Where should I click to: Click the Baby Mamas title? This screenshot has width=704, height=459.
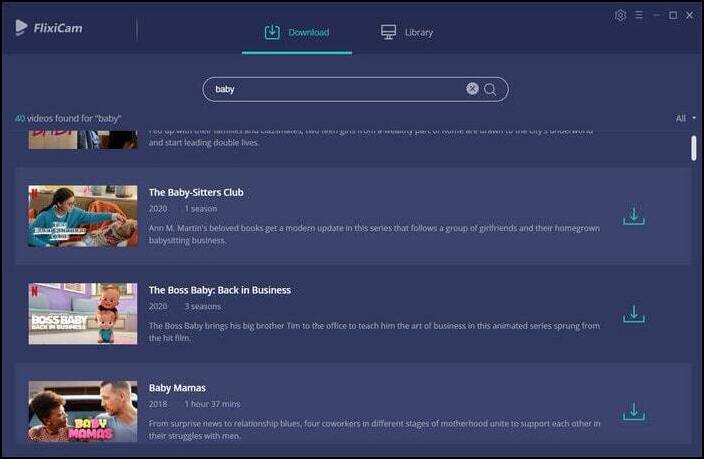tap(177, 388)
